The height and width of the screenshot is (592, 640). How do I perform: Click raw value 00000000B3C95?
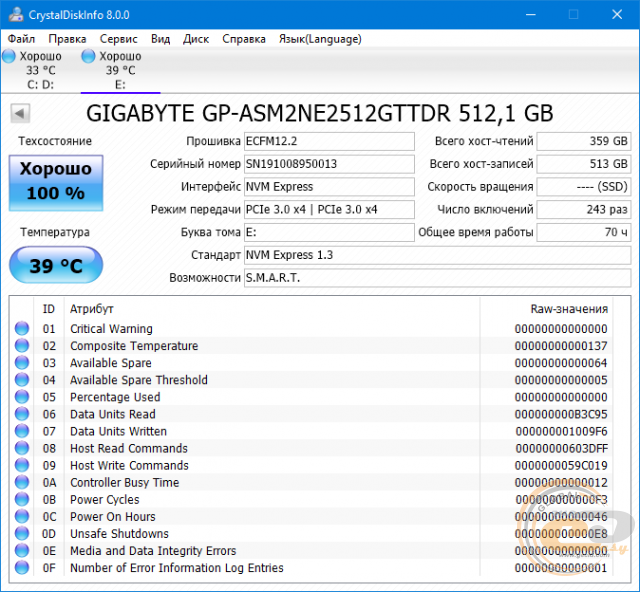[561, 414]
